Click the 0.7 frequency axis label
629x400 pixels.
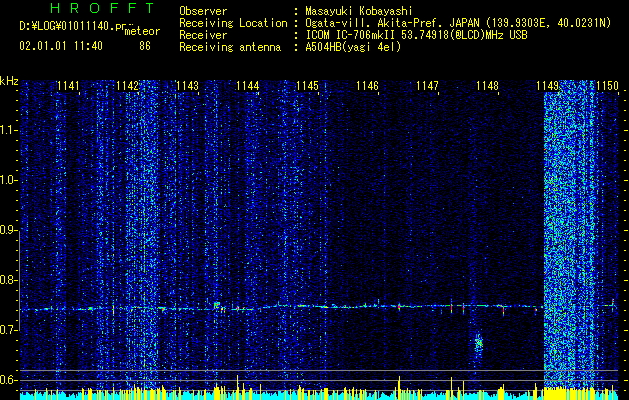coord(9,330)
